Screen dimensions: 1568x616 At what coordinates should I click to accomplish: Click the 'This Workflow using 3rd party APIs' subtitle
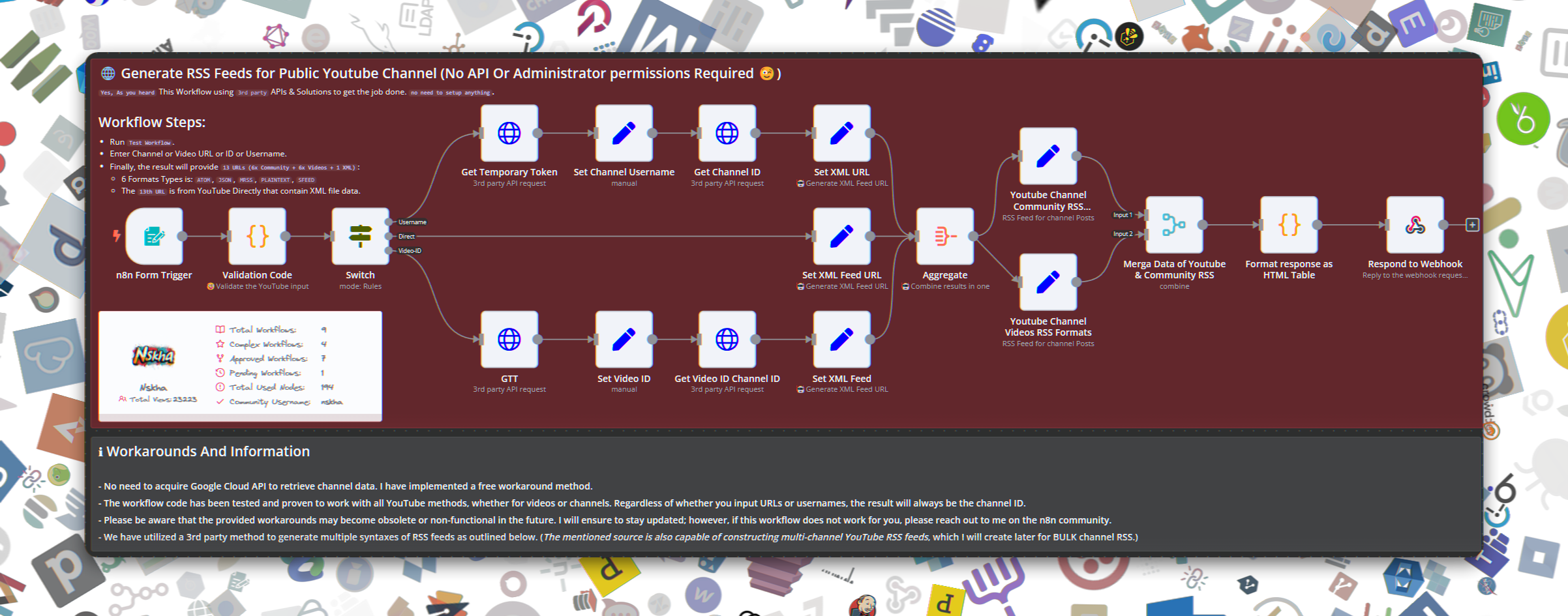pyautogui.click(x=297, y=92)
